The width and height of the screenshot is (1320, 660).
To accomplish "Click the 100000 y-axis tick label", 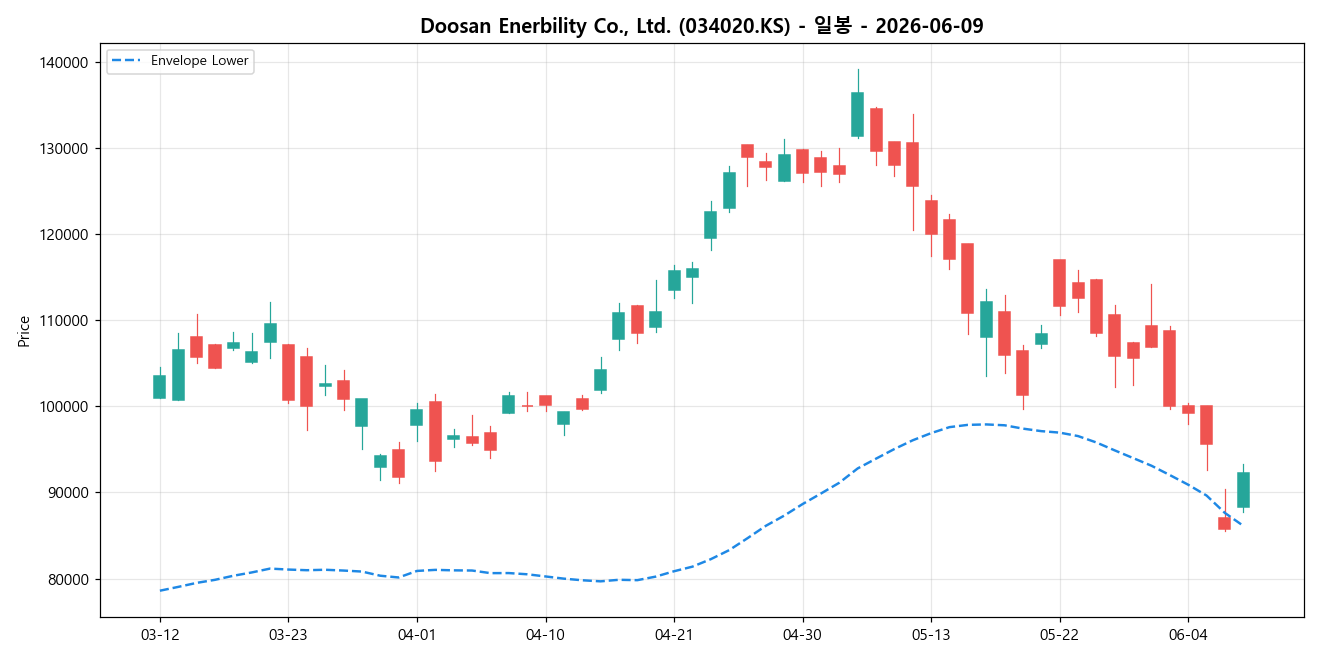I will (x=64, y=406).
